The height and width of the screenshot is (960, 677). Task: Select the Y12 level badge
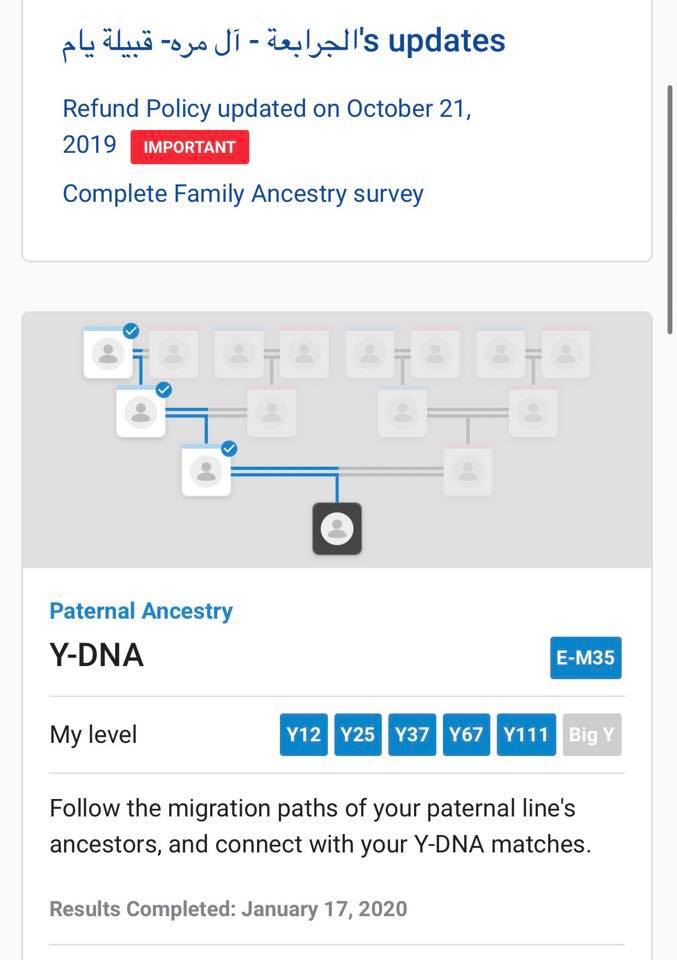(304, 734)
